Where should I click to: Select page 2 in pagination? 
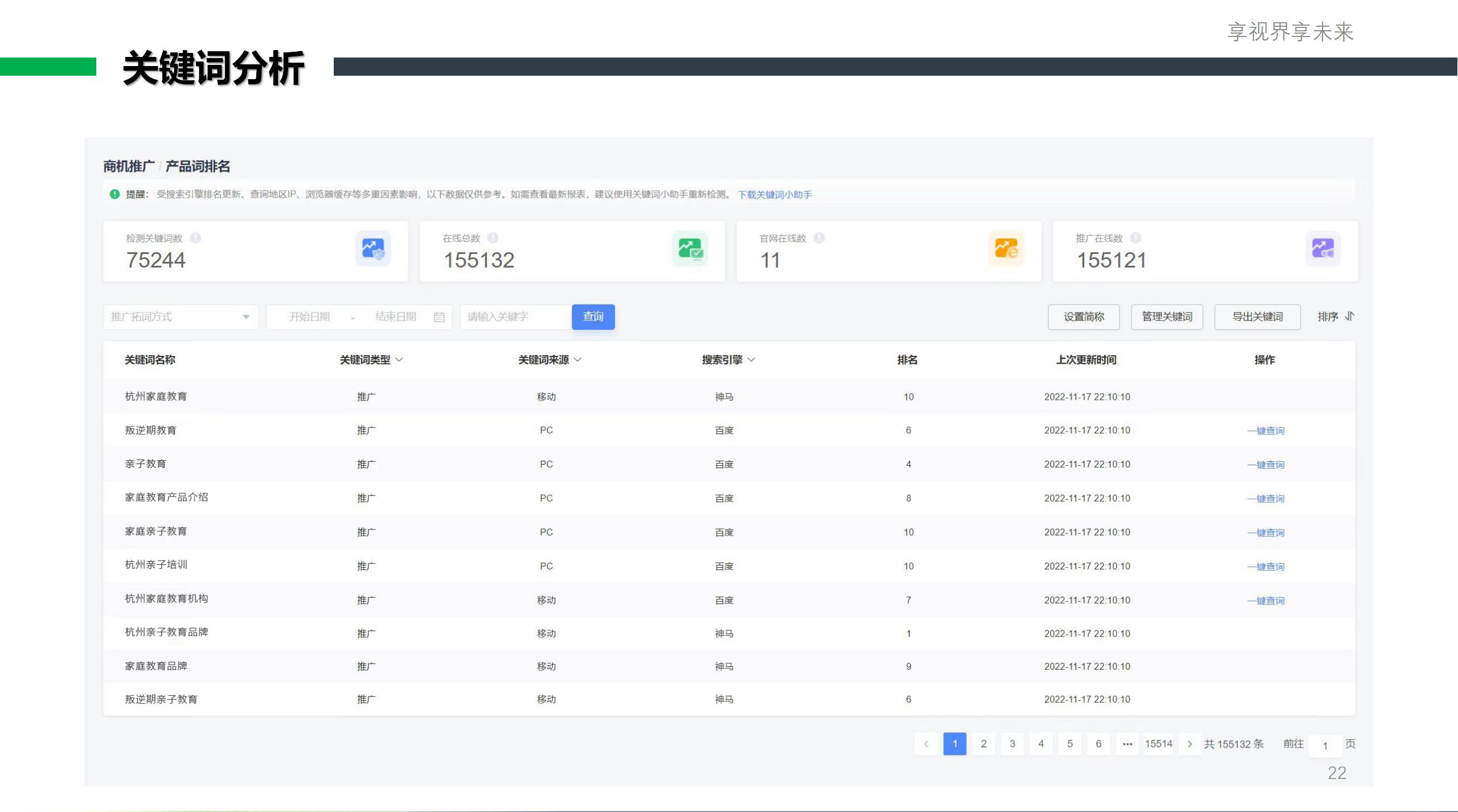[984, 744]
